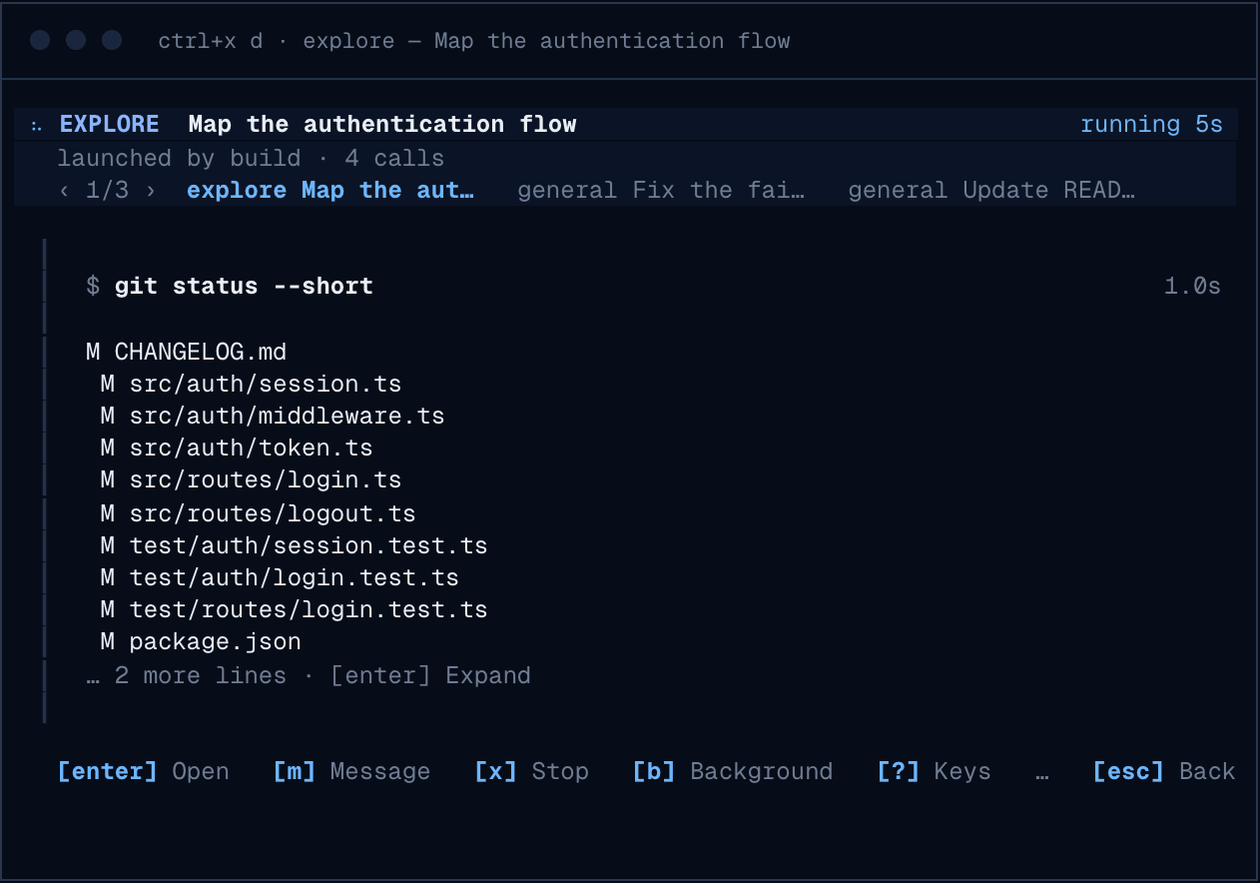Switch to general Fix the fai… tab

[661, 190]
